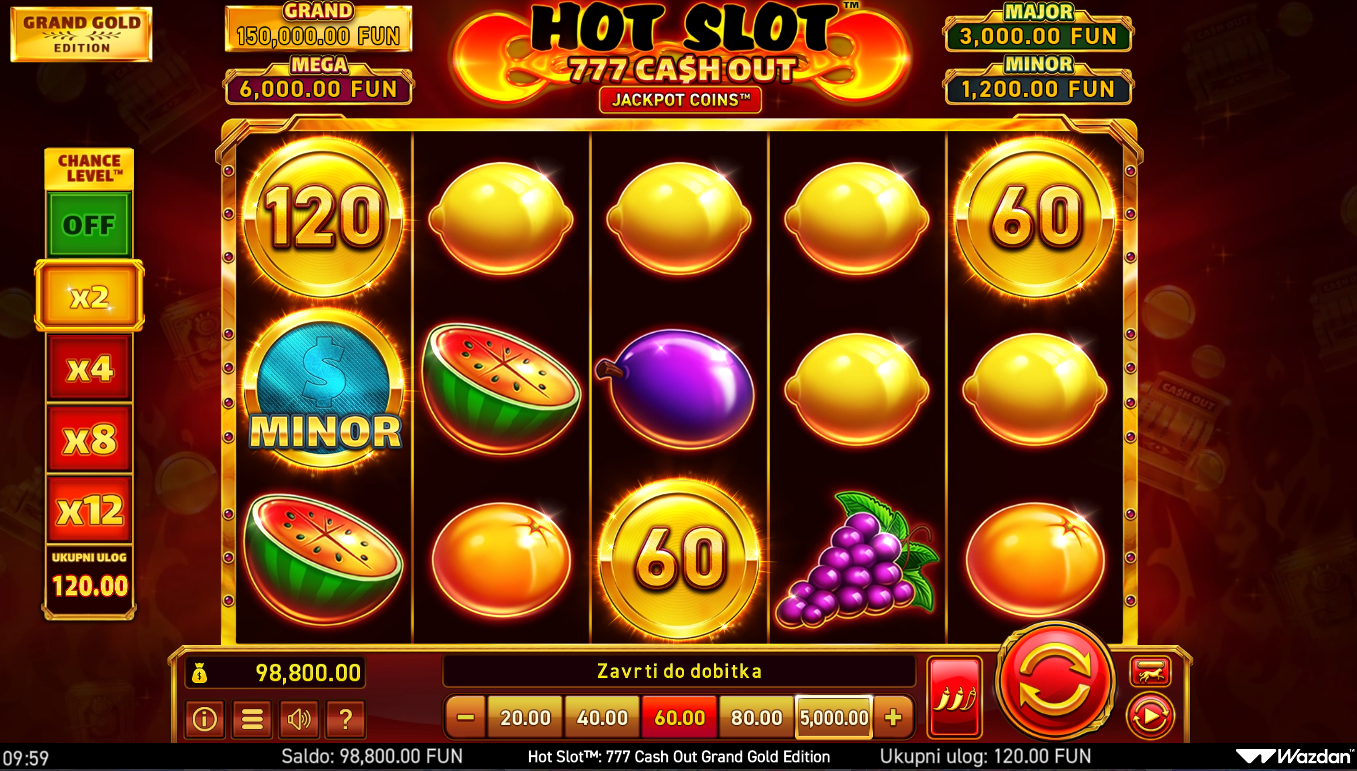Select the x4 Chance Level
1357x771 pixels.
click(89, 369)
